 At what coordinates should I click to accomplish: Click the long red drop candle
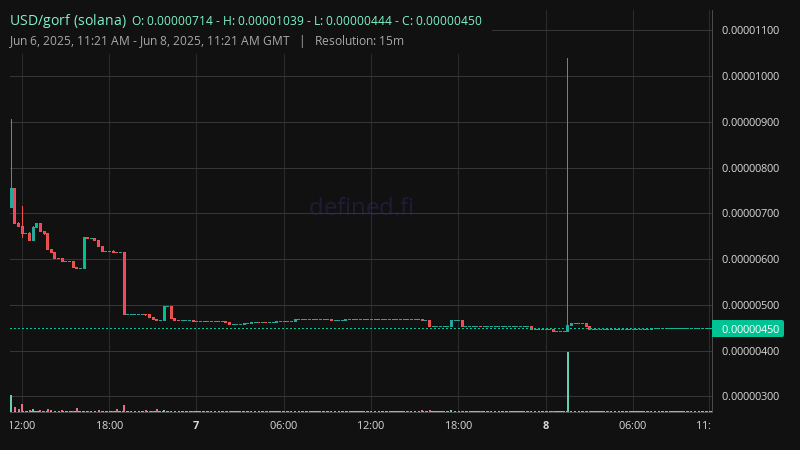[124, 283]
